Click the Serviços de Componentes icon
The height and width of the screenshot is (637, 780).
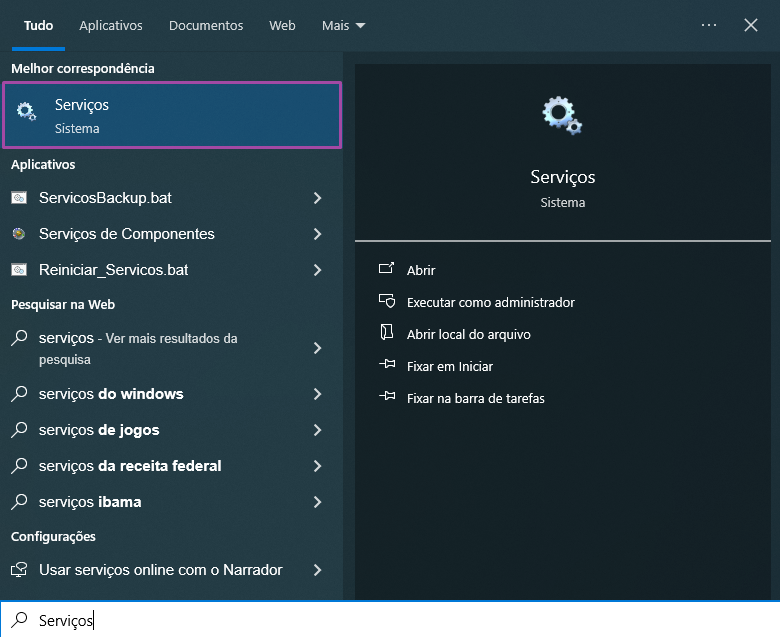coord(19,234)
